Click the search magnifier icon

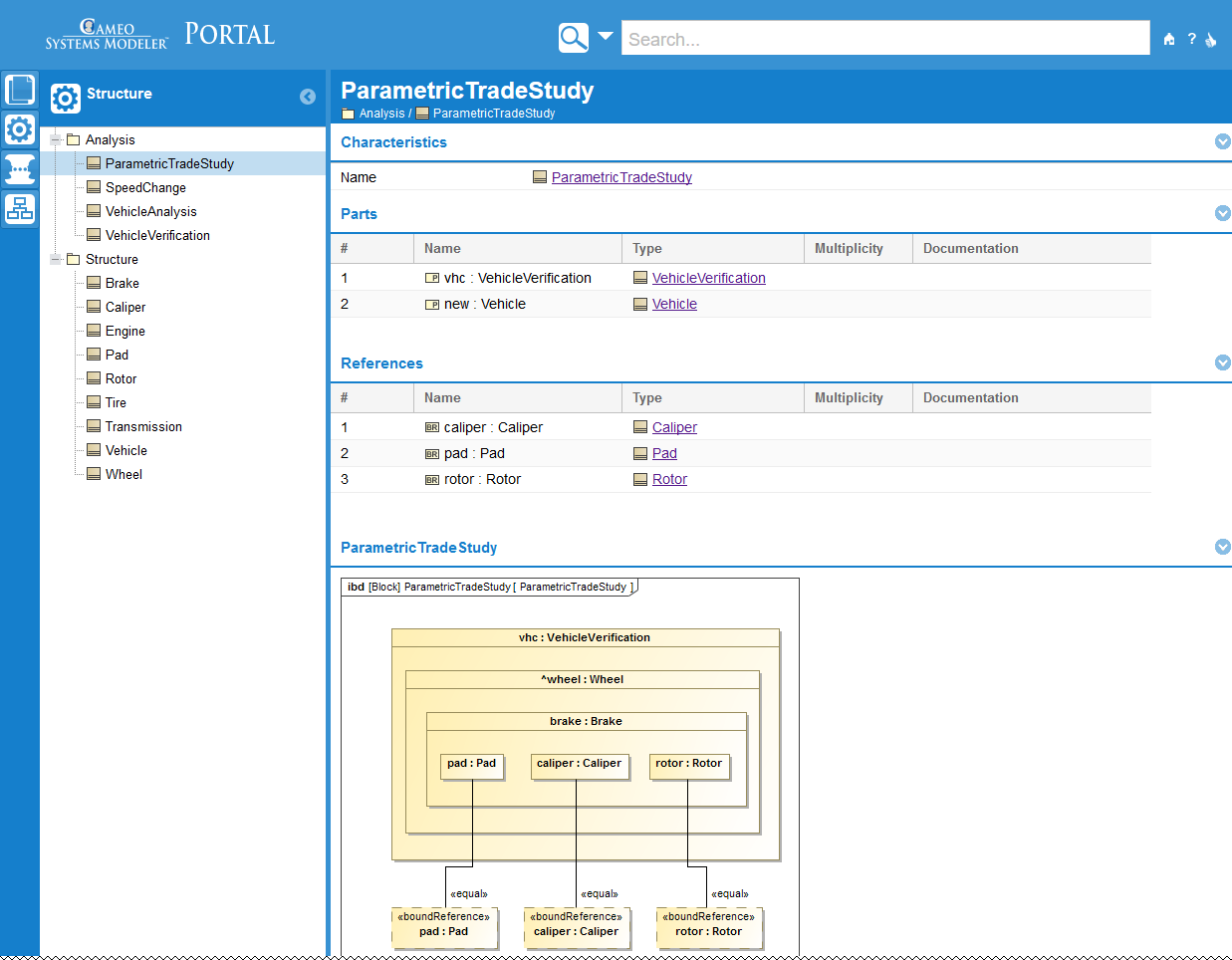tap(573, 38)
